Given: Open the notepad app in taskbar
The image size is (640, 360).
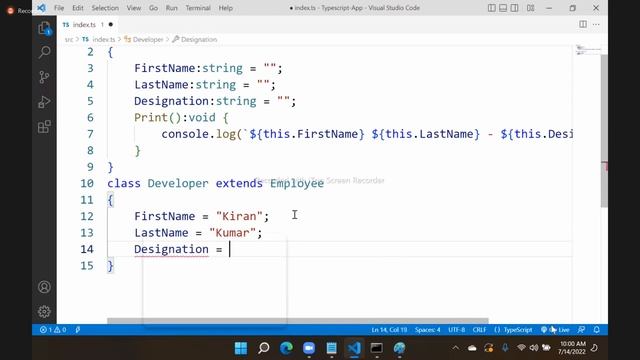Looking at the screenshot, I should pyautogui.click(x=331, y=348).
